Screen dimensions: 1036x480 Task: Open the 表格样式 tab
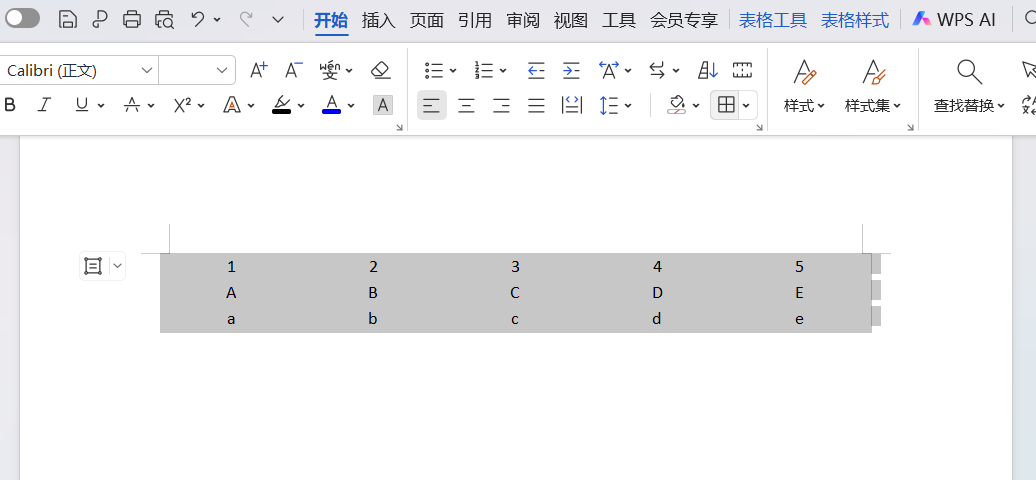point(855,20)
